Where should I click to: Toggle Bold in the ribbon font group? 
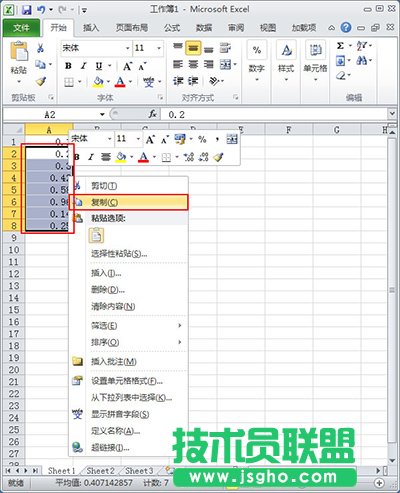click(x=68, y=66)
